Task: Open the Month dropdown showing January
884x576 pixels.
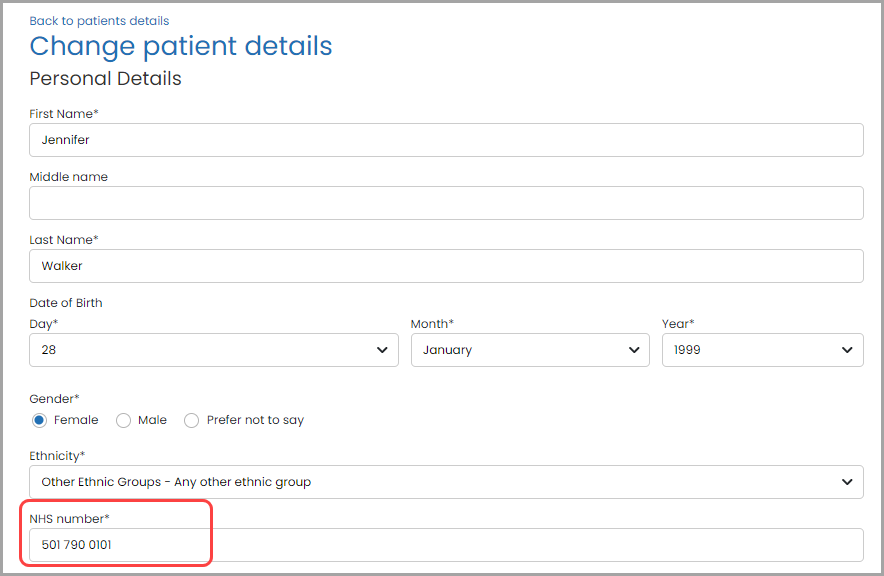Action: point(530,350)
